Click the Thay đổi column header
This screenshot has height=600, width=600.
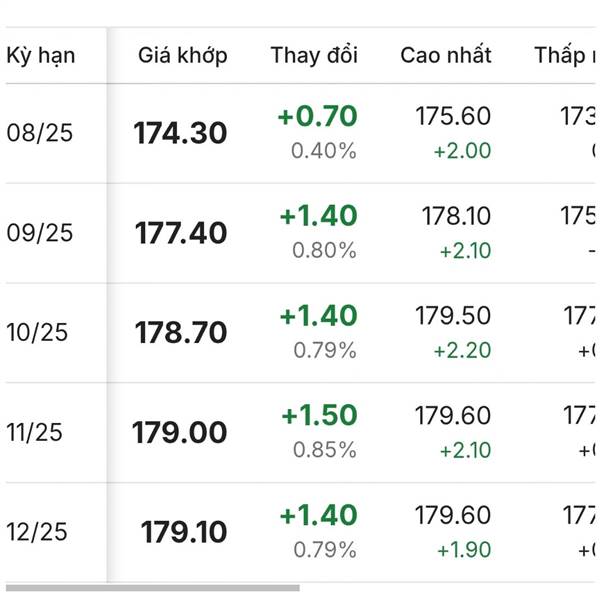[314, 55]
